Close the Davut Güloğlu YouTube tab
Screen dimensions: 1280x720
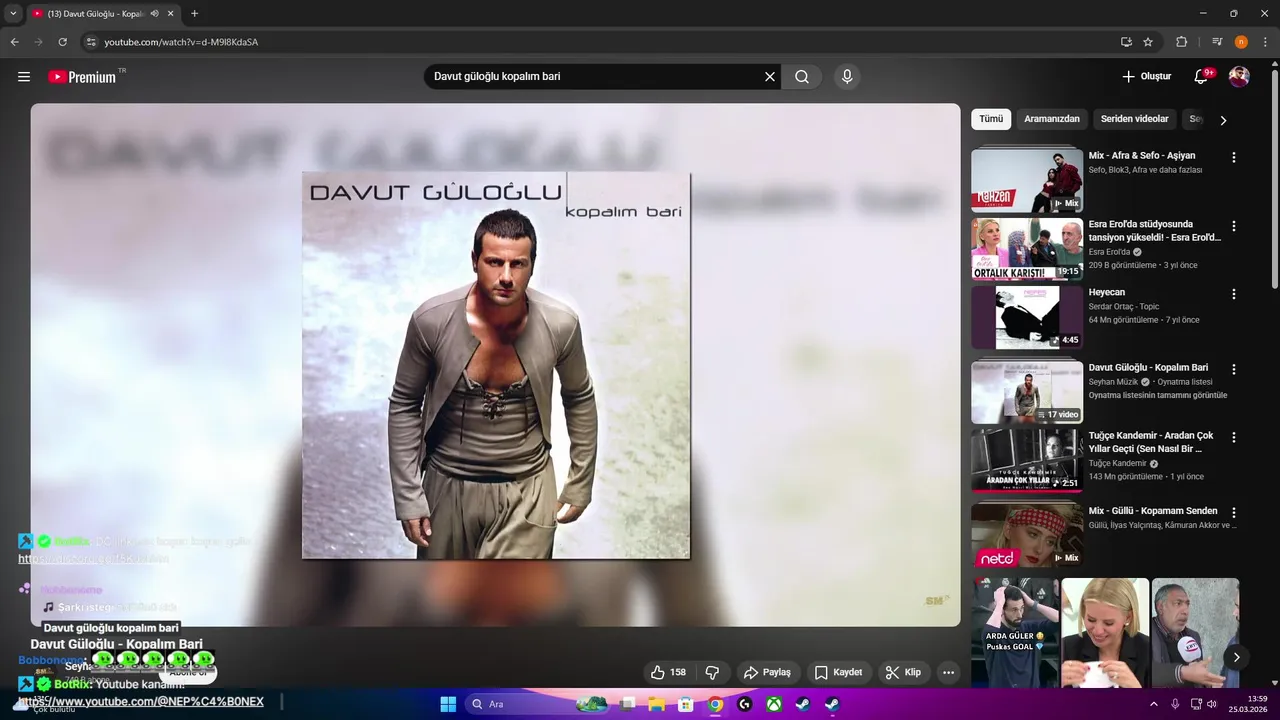pyautogui.click(x=171, y=14)
